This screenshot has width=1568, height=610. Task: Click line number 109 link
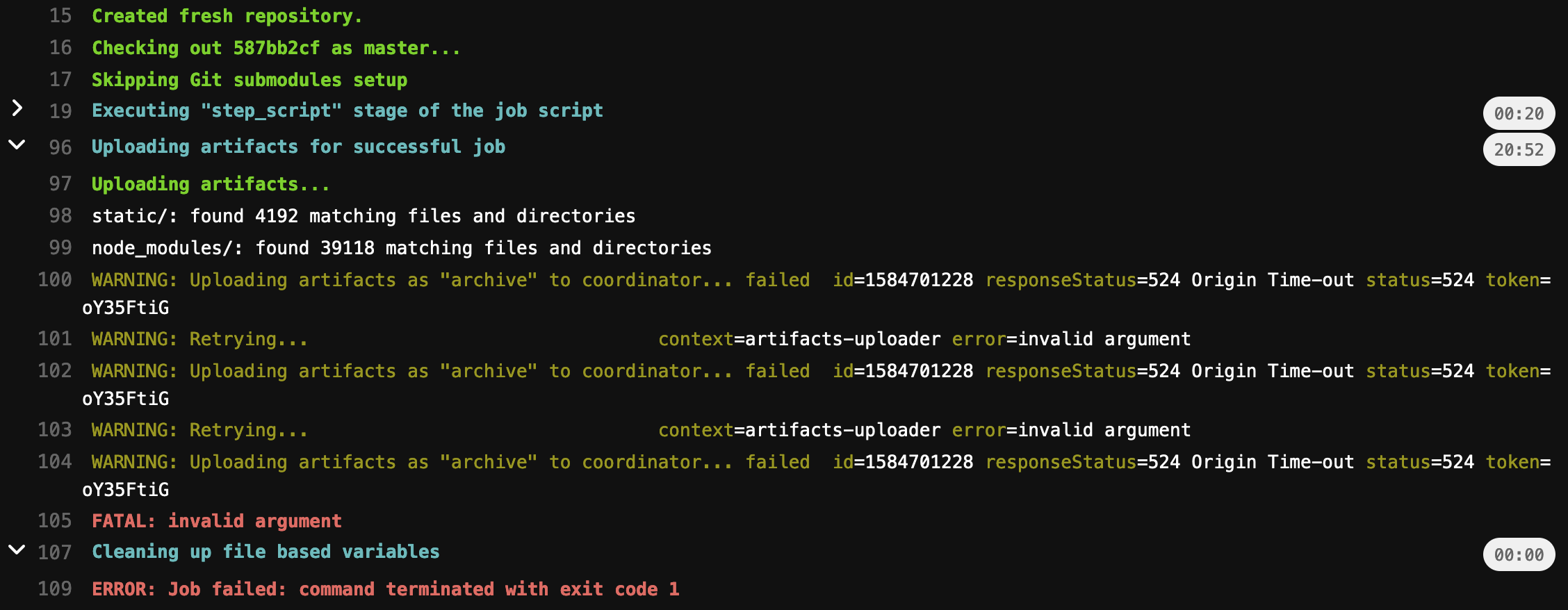pos(55,588)
